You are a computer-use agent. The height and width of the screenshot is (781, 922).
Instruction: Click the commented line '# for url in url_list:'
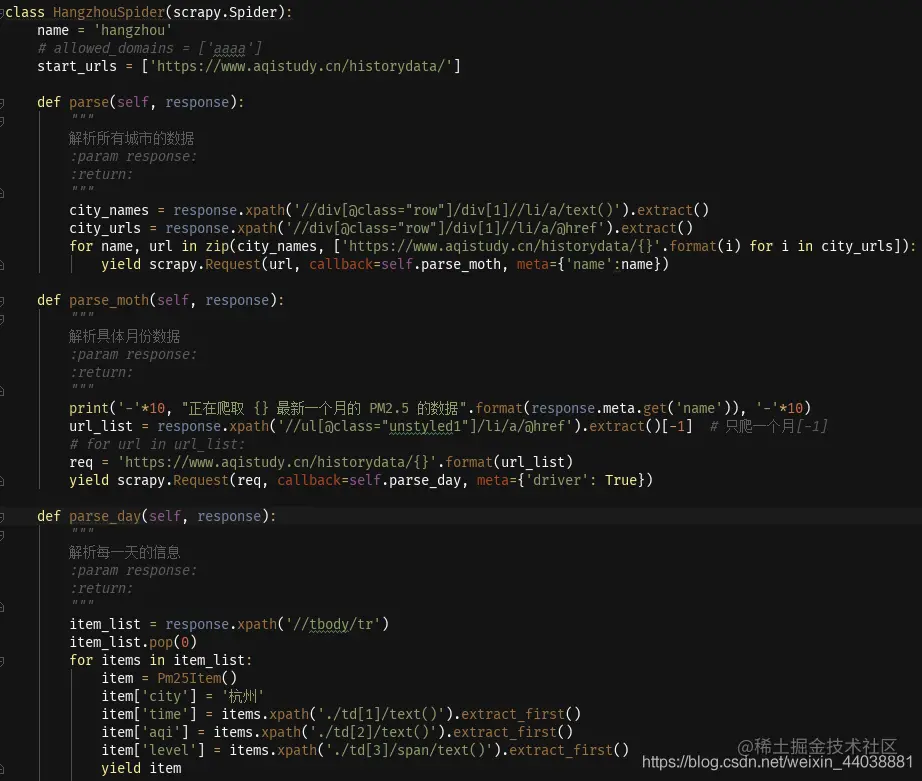coord(156,445)
